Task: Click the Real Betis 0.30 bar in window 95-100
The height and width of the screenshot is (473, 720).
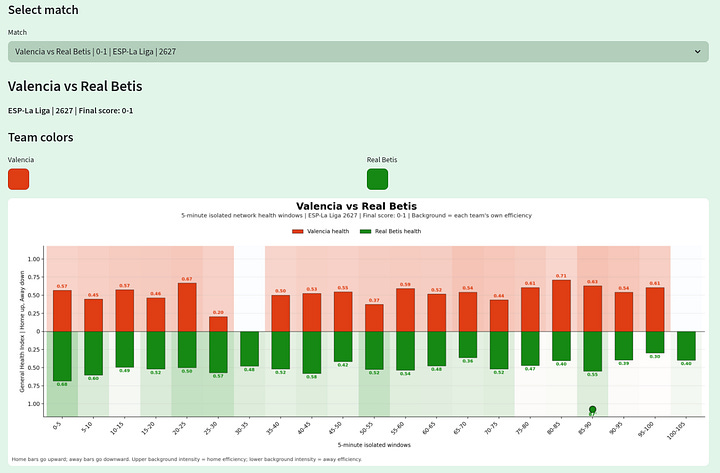Action: (655, 342)
